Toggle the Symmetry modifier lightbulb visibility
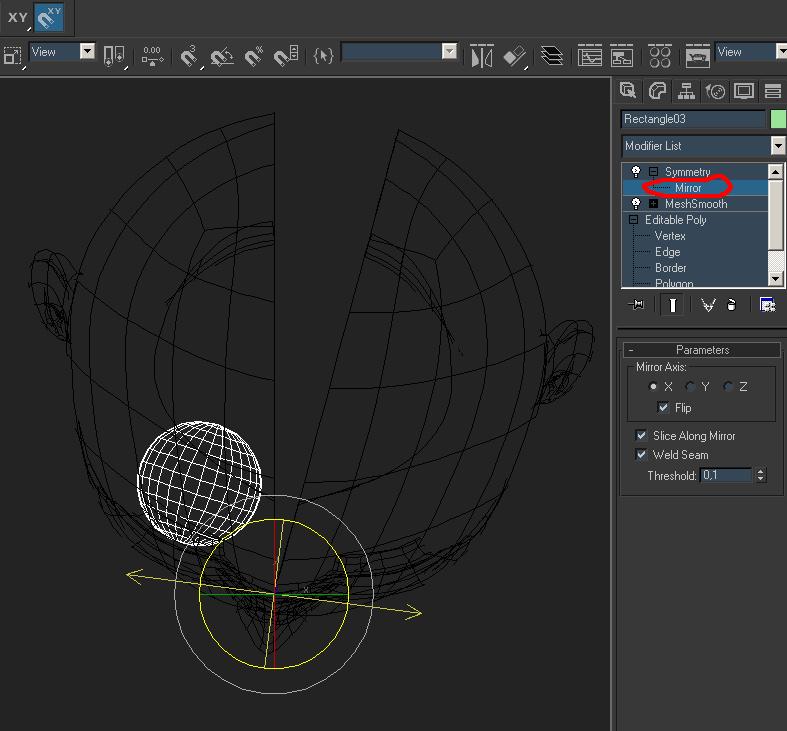Viewport: 787px width, 731px height. [x=636, y=172]
